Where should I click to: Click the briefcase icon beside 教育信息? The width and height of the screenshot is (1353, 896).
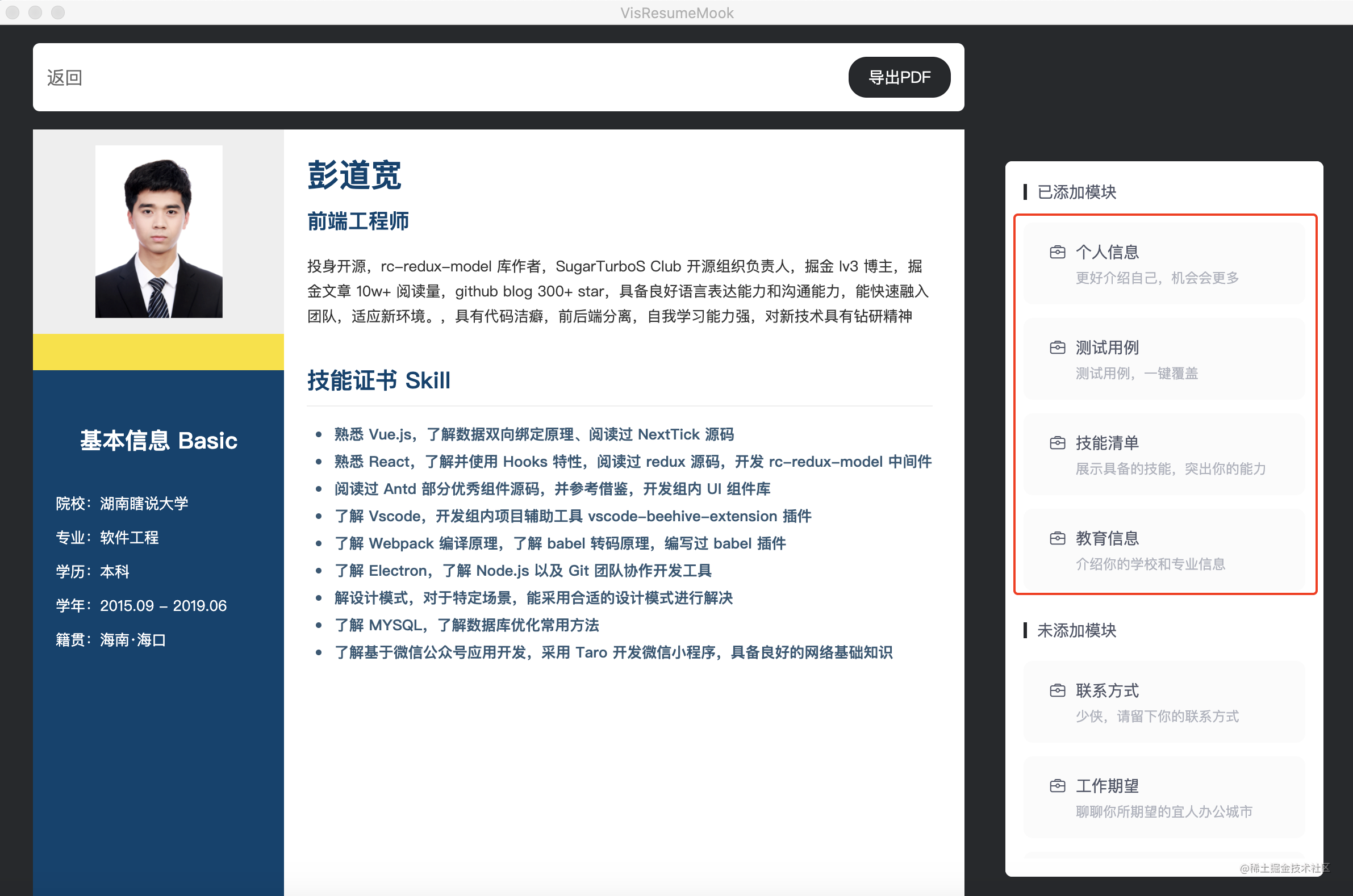1057,538
